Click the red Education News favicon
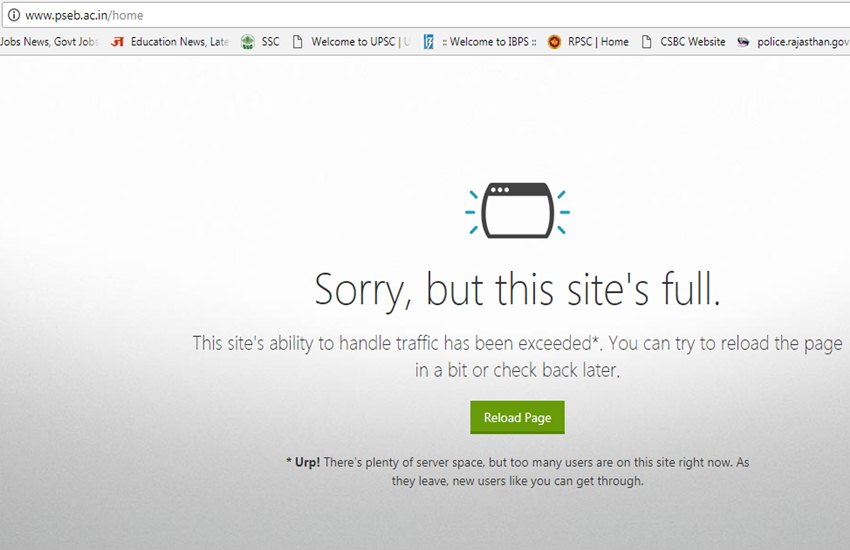 coord(117,42)
